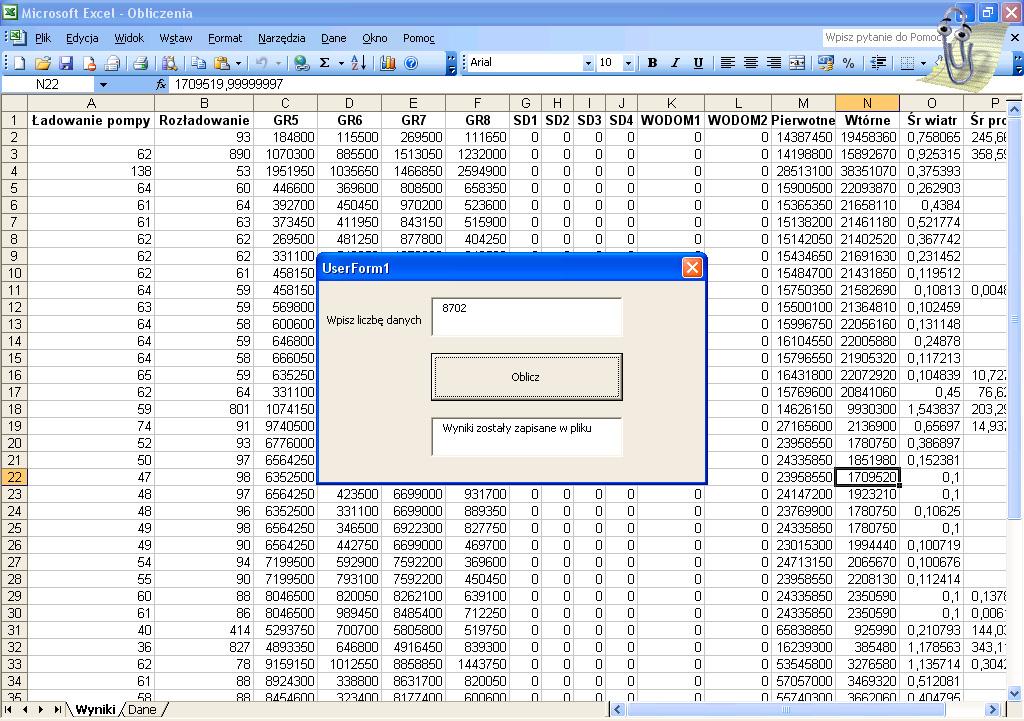
Task: Open a file with the folder icon
Action: (x=42, y=63)
